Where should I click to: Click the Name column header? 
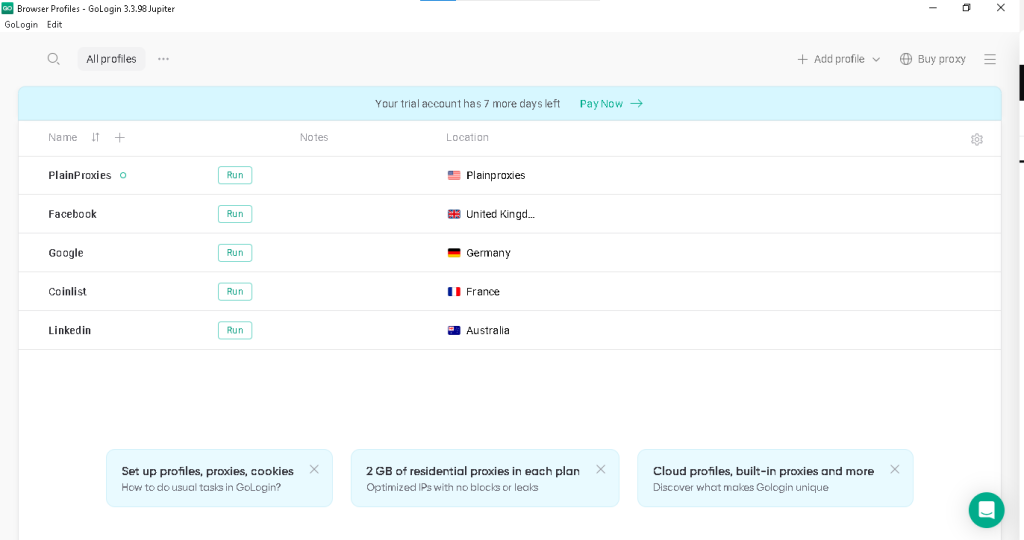(x=63, y=137)
